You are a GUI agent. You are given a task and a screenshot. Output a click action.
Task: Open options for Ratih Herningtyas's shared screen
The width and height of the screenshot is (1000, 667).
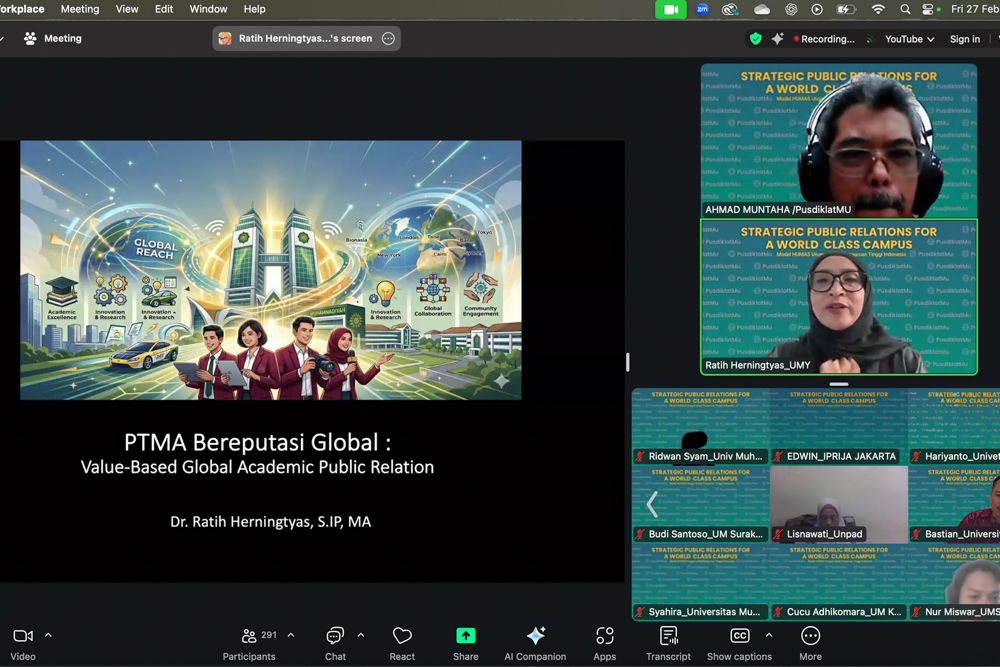click(x=388, y=39)
